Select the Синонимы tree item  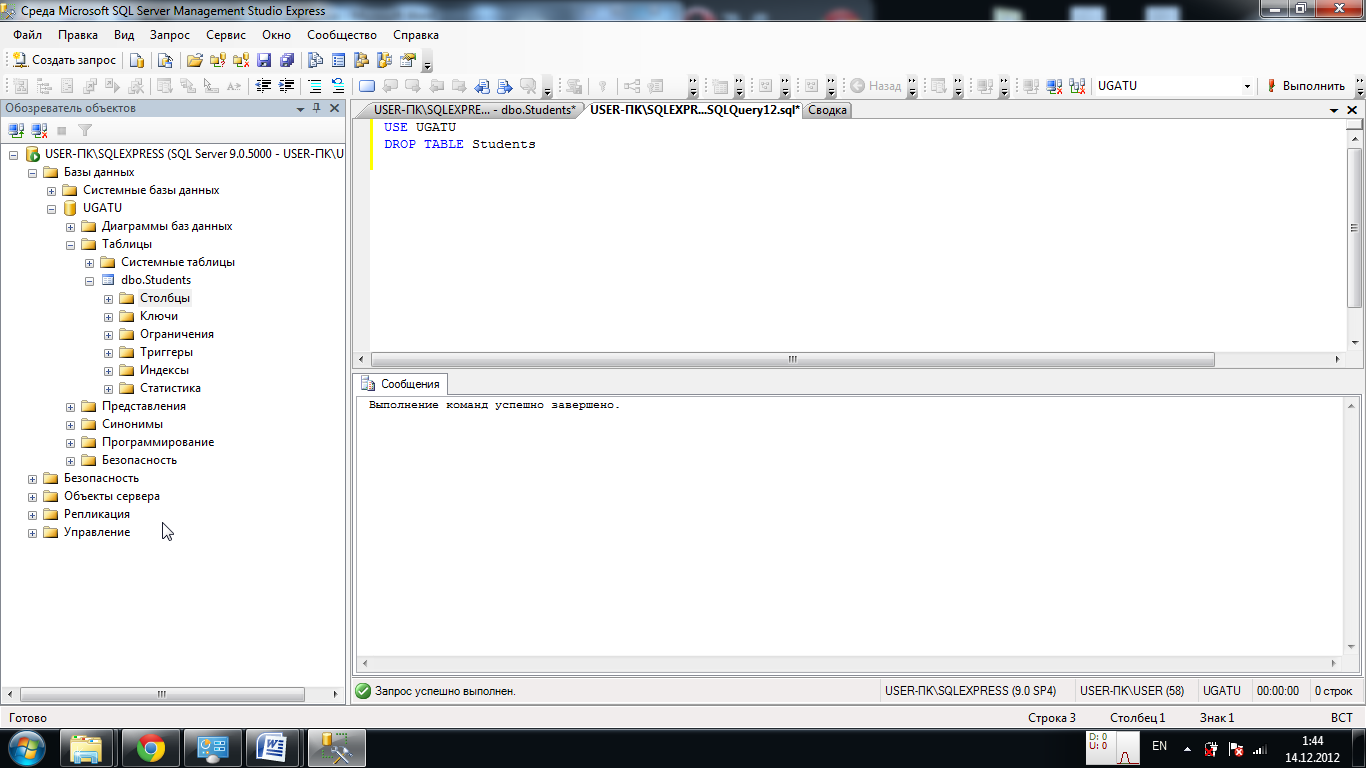(x=132, y=424)
